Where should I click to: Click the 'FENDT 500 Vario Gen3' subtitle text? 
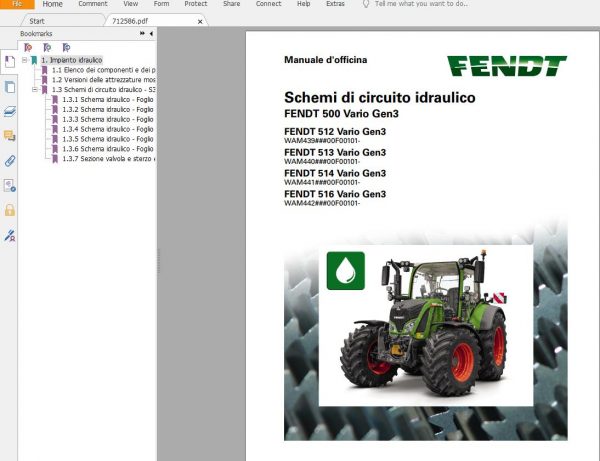[341, 114]
